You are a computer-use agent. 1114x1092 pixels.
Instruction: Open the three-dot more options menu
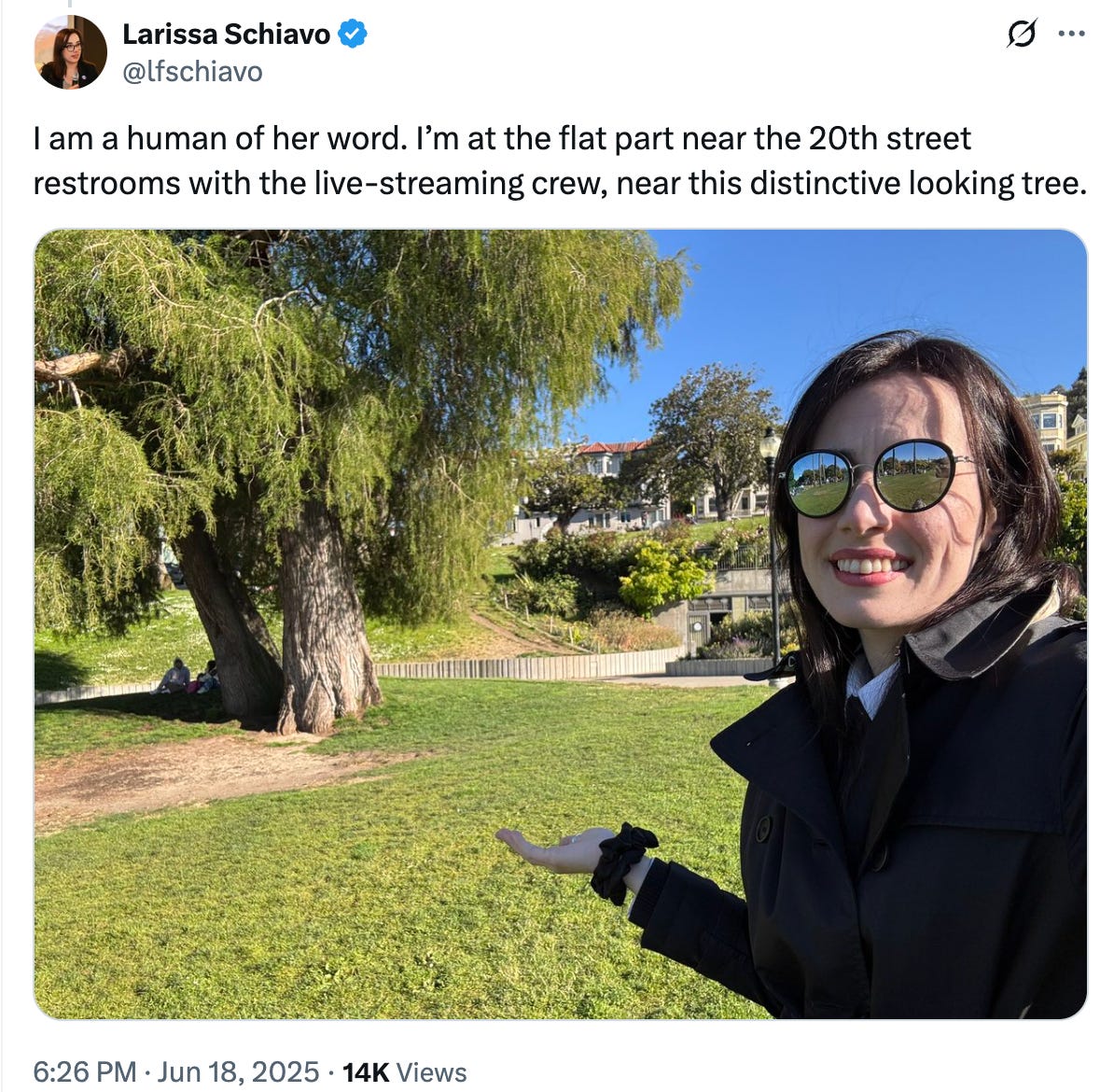point(1071,34)
